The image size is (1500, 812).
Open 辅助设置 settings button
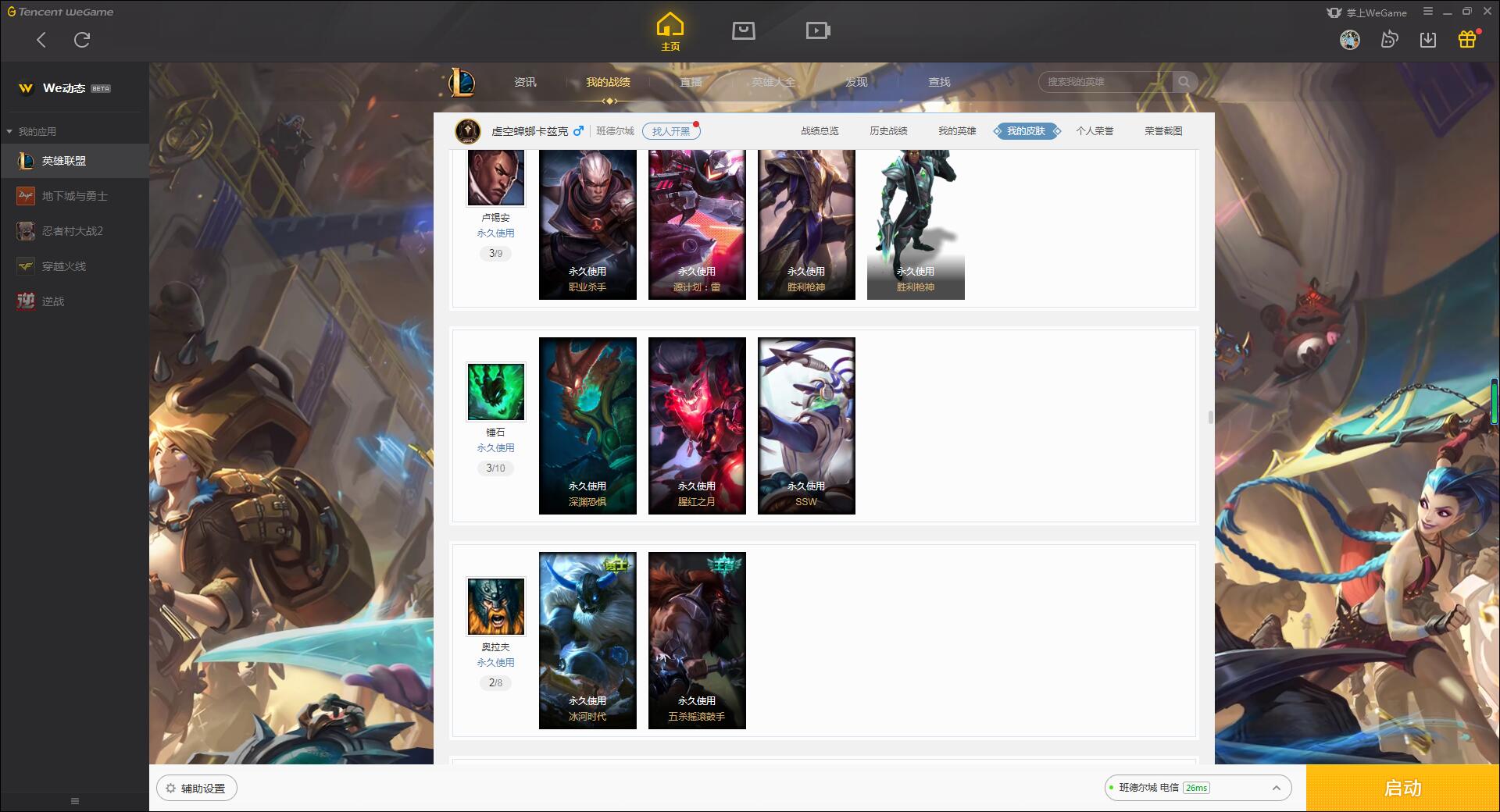tap(196, 789)
